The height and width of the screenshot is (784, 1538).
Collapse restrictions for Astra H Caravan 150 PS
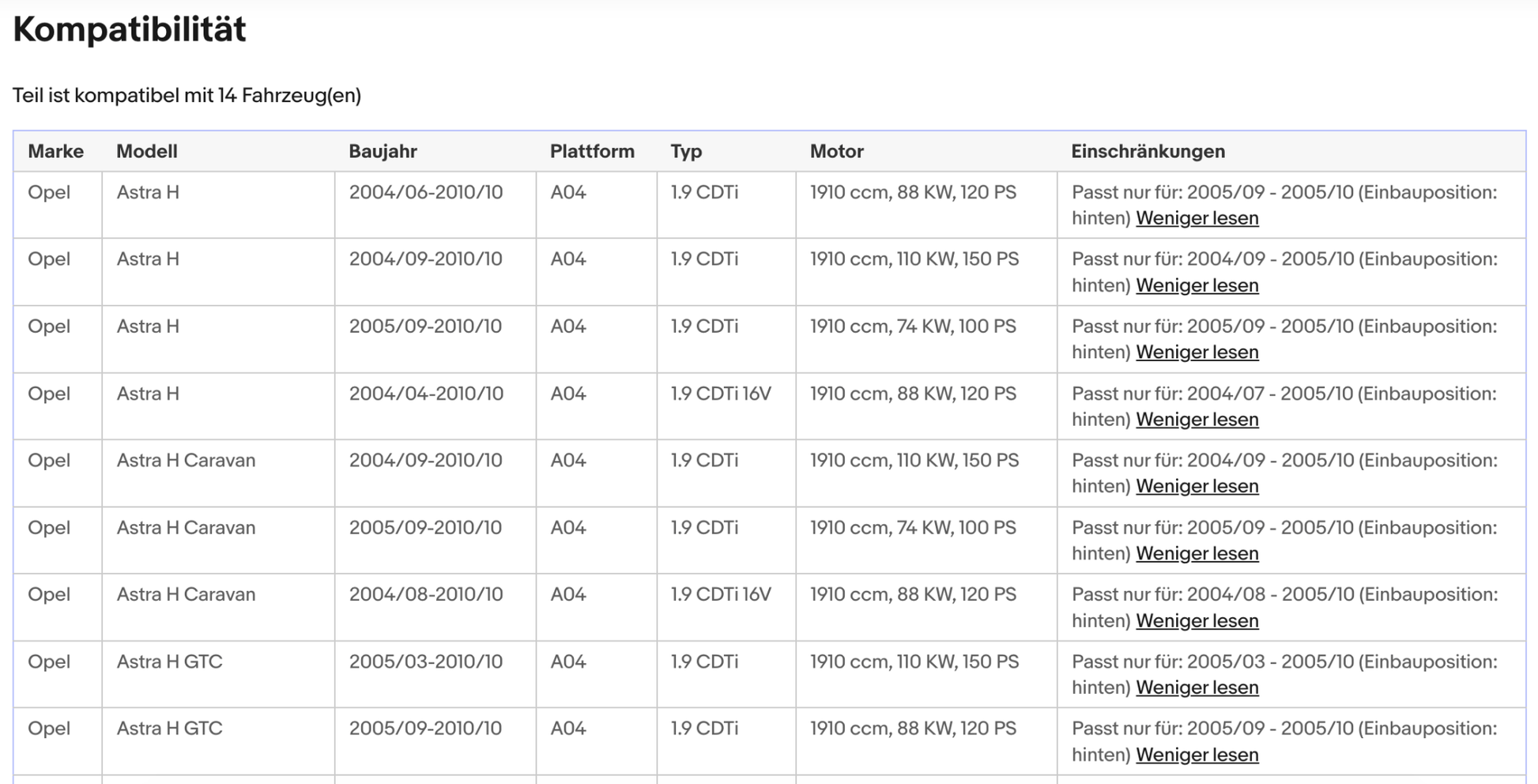tap(1197, 486)
